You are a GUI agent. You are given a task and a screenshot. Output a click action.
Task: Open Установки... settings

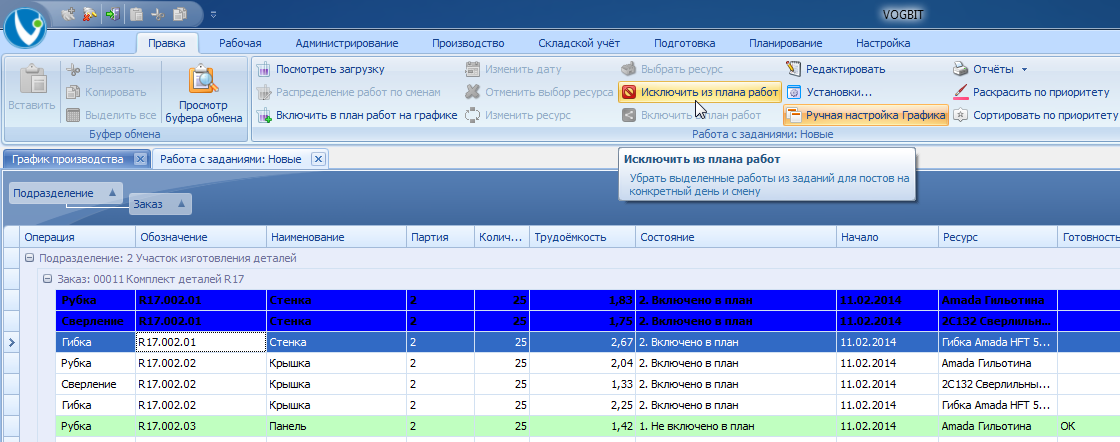click(x=829, y=92)
